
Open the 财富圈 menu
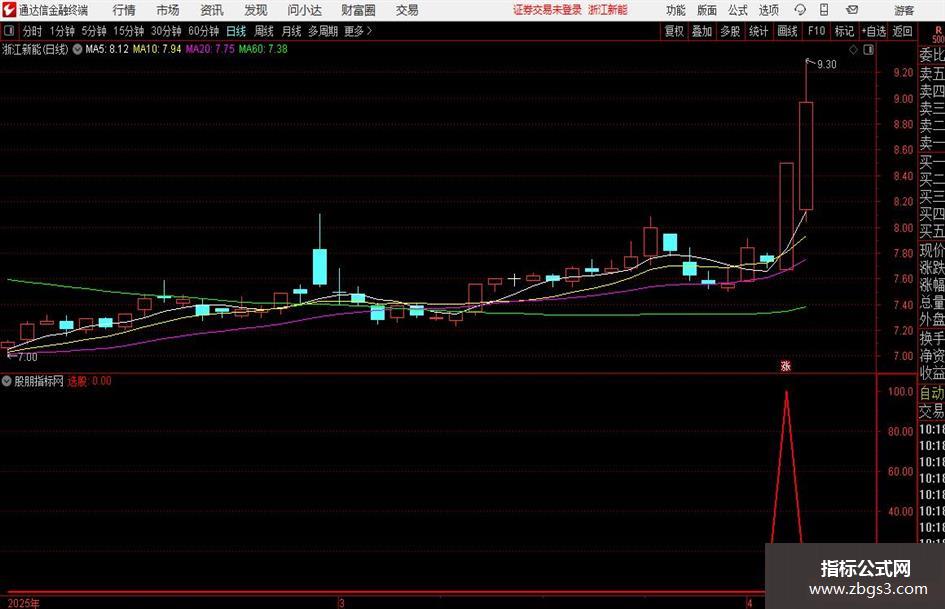point(358,10)
